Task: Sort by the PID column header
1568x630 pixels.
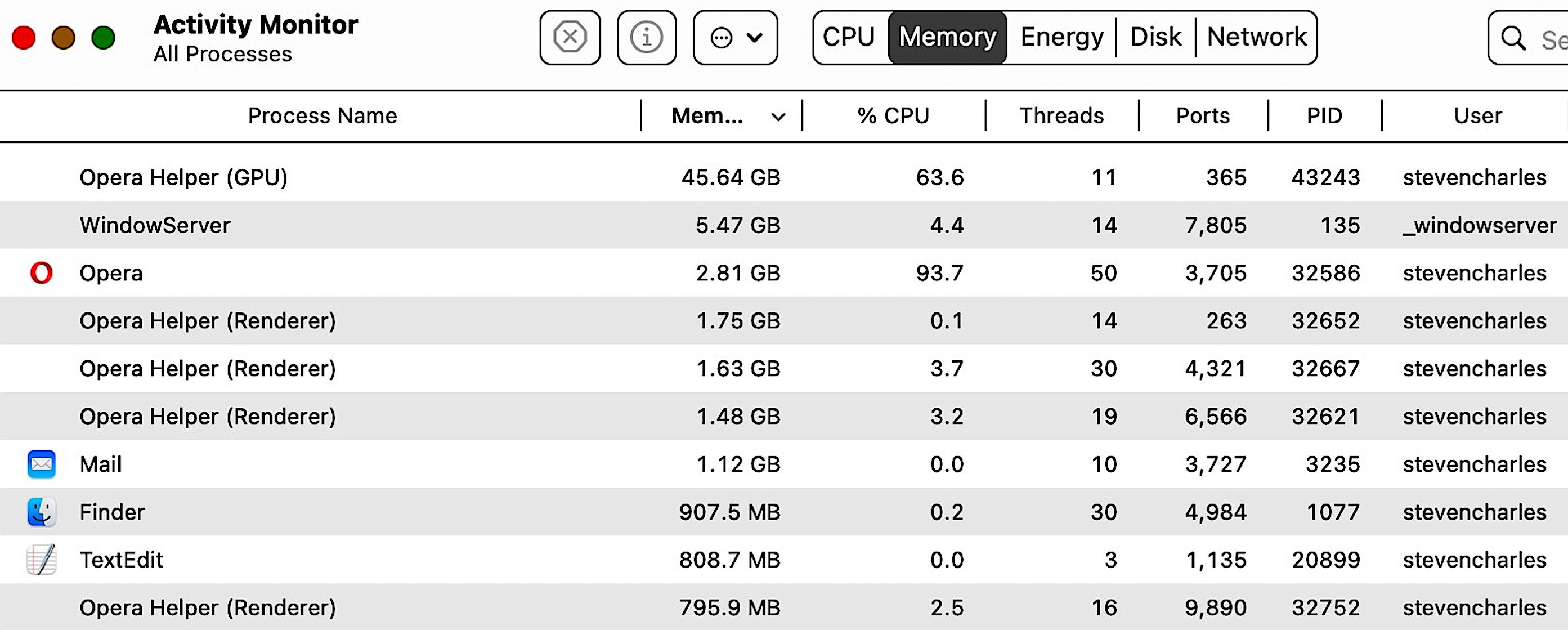Action: (1324, 115)
